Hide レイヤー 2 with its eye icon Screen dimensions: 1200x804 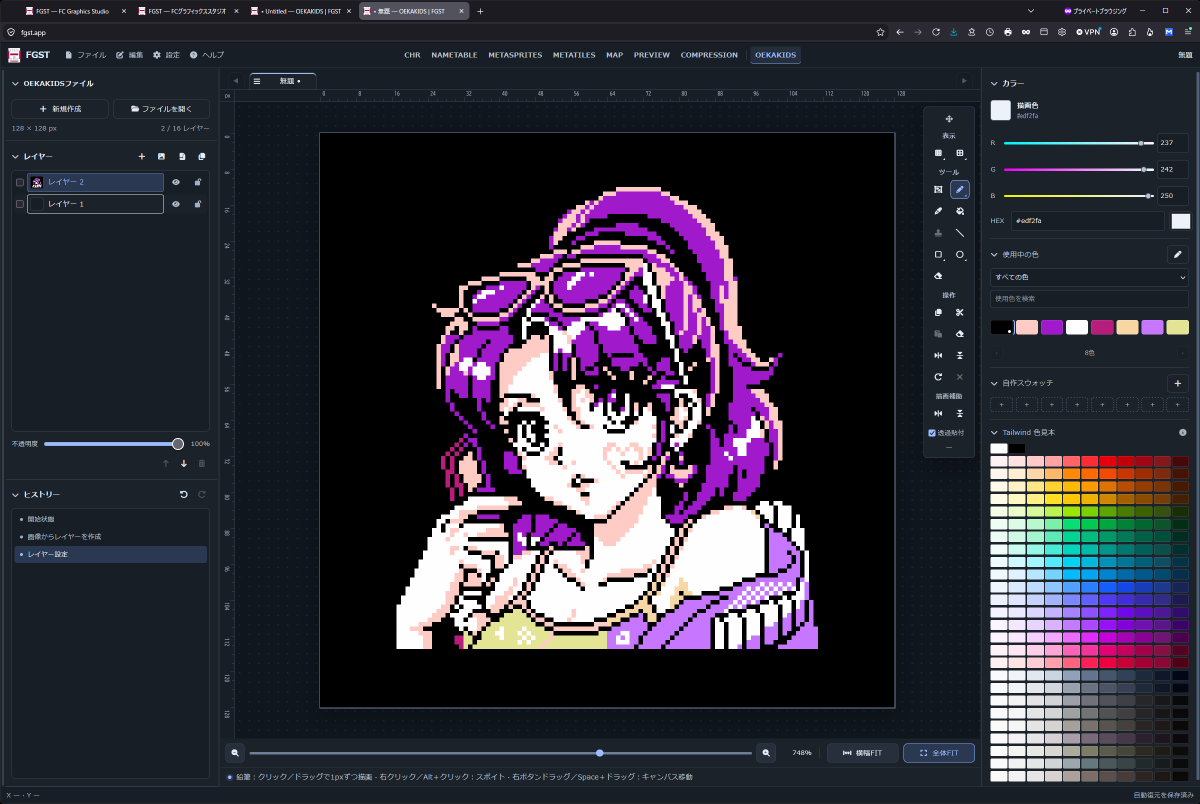click(x=175, y=182)
